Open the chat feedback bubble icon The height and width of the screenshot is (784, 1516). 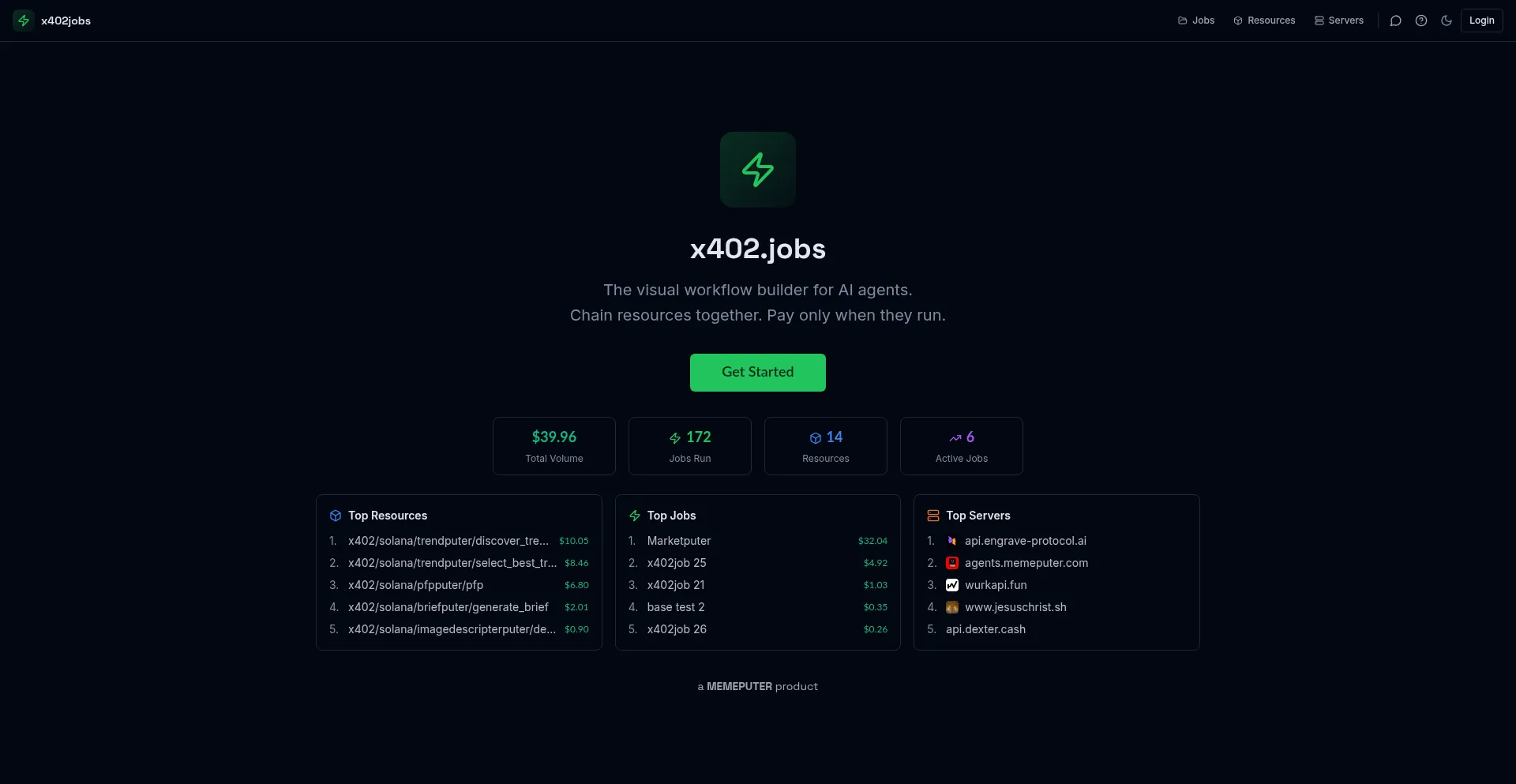click(1394, 21)
